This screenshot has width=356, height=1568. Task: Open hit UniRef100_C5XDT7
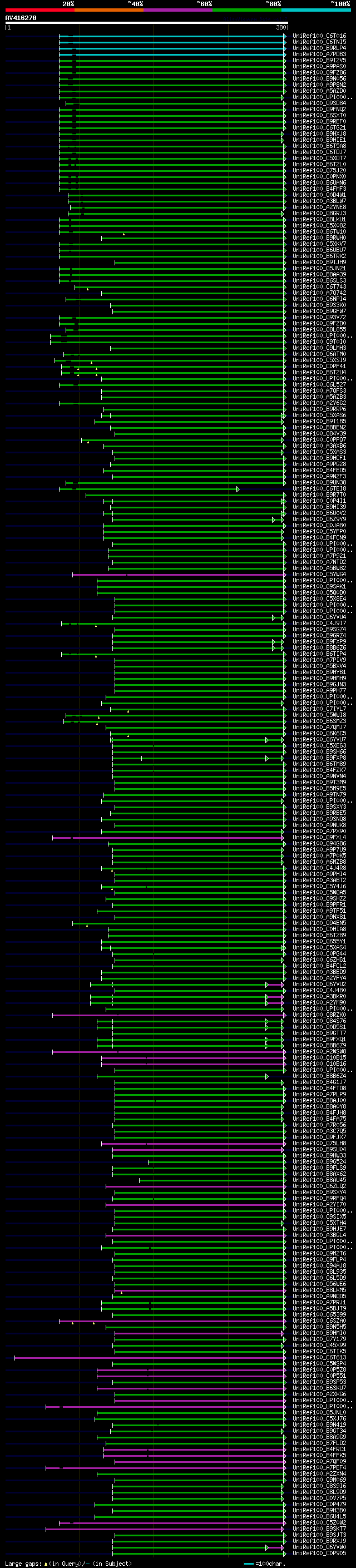319,159
